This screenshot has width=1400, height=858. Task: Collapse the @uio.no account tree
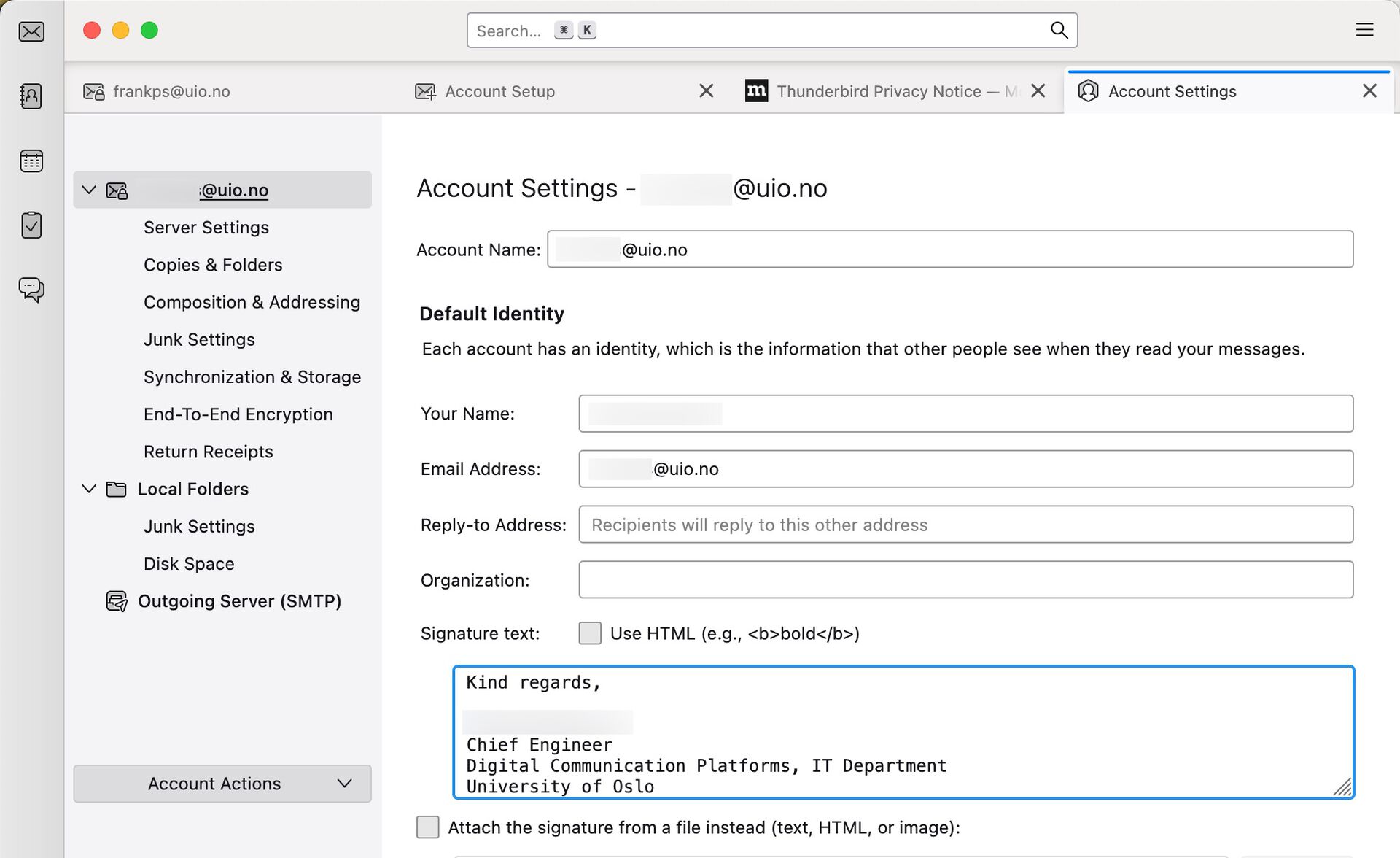[x=89, y=190]
